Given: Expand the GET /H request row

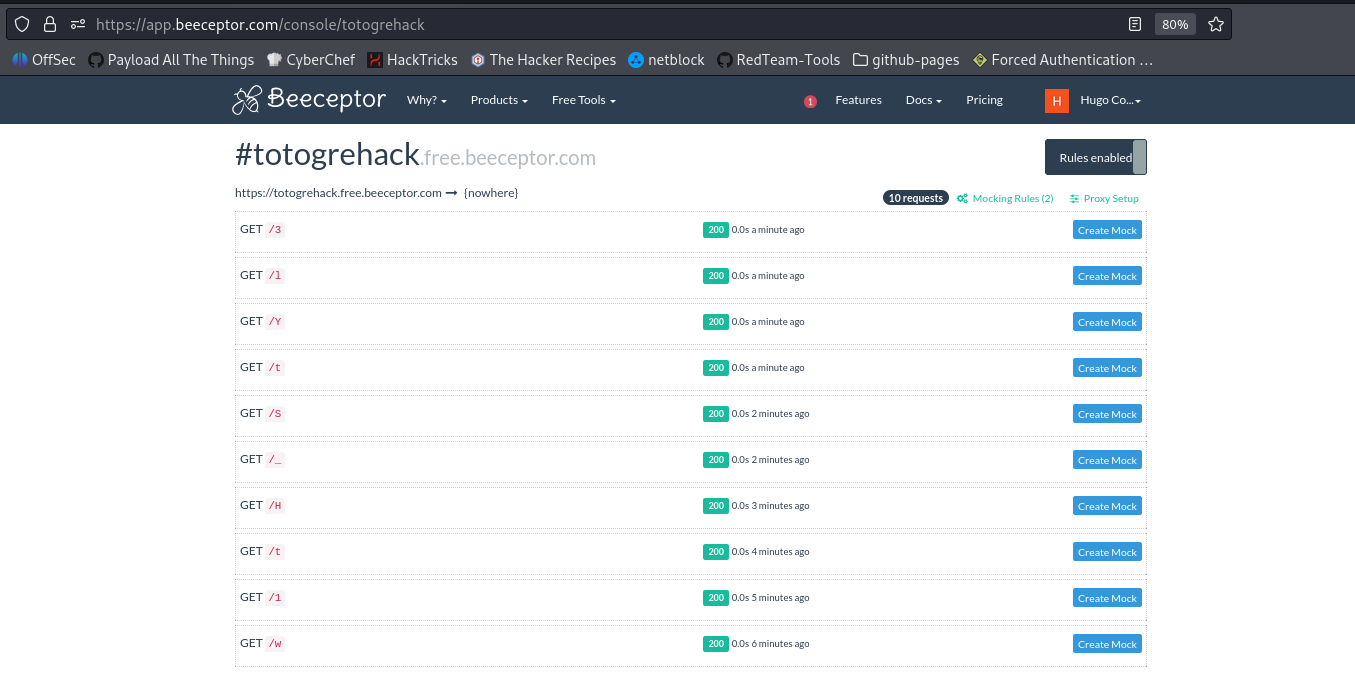Looking at the screenshot, I should click(x=691, y=506).
